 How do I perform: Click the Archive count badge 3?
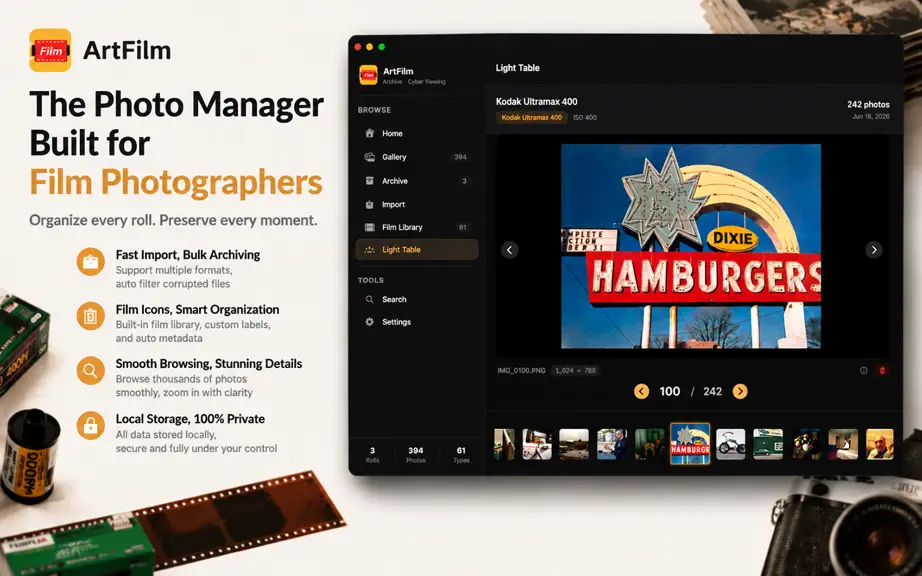[x=465, y=181]
